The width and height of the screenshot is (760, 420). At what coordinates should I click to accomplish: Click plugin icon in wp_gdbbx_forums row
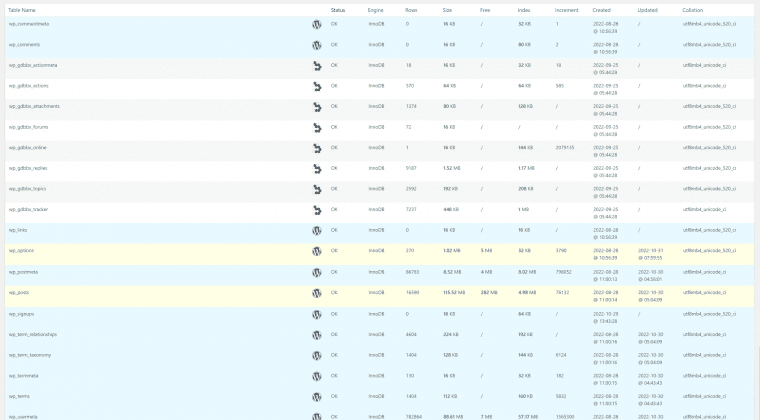point(317,128)
